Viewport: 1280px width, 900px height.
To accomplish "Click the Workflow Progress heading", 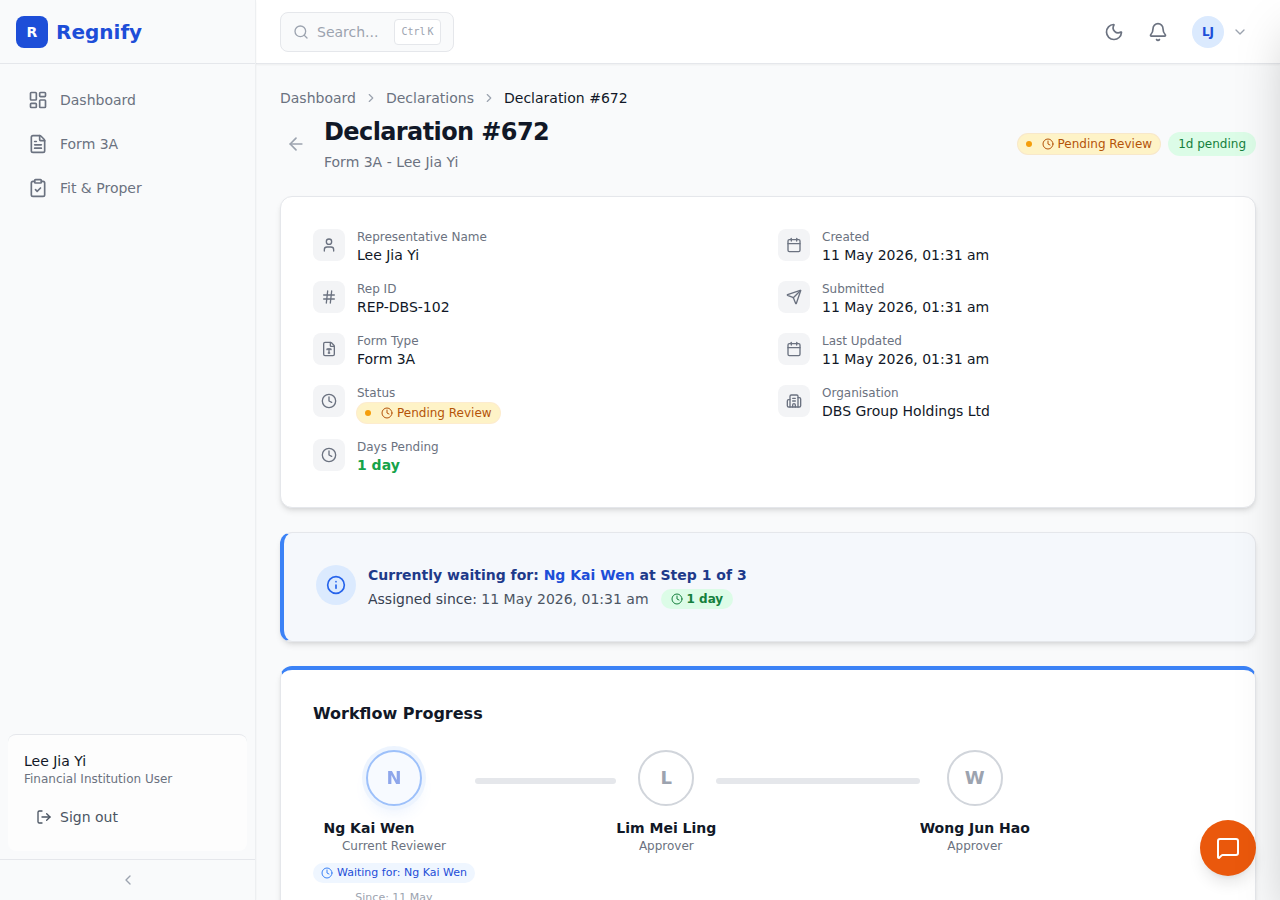I will (x=398, y=713).
